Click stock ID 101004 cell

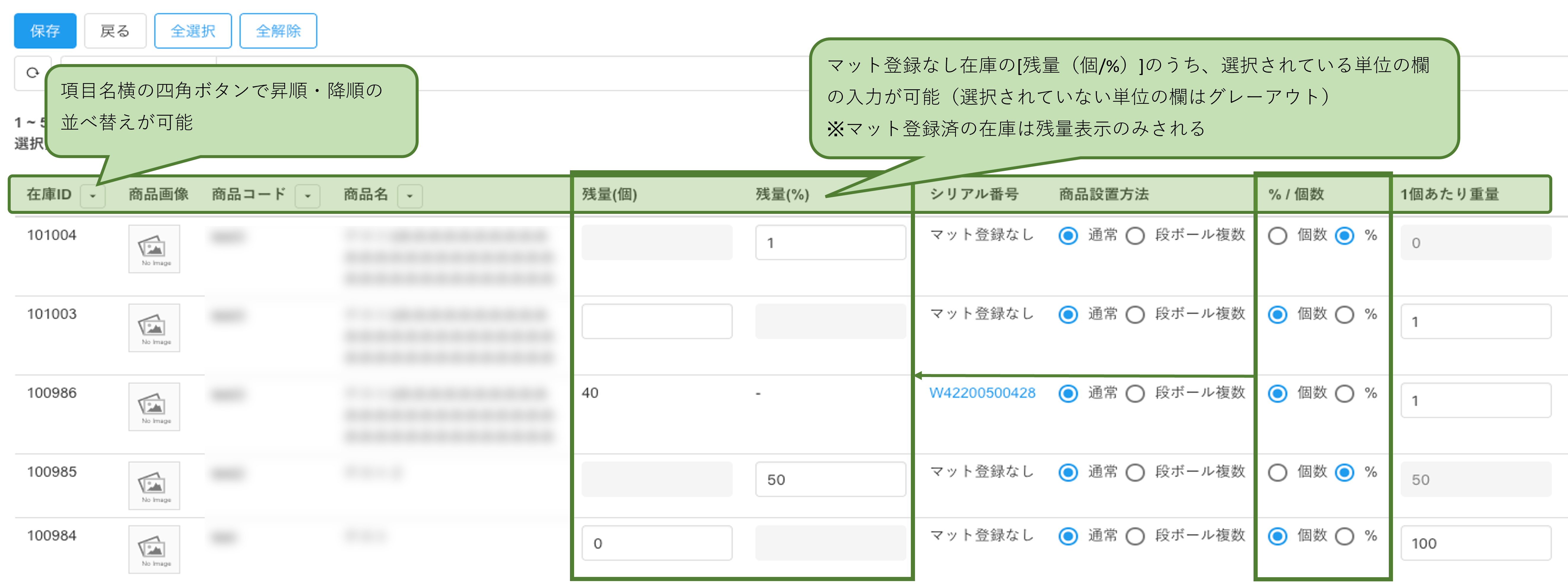tap(52, 236)
